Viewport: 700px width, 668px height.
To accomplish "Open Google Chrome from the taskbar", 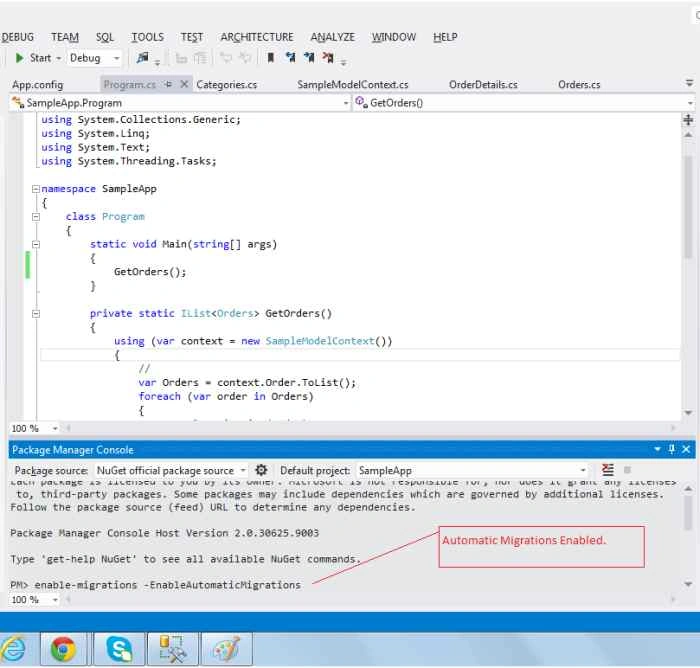I will pyautogui.click(x=63, y=649).
